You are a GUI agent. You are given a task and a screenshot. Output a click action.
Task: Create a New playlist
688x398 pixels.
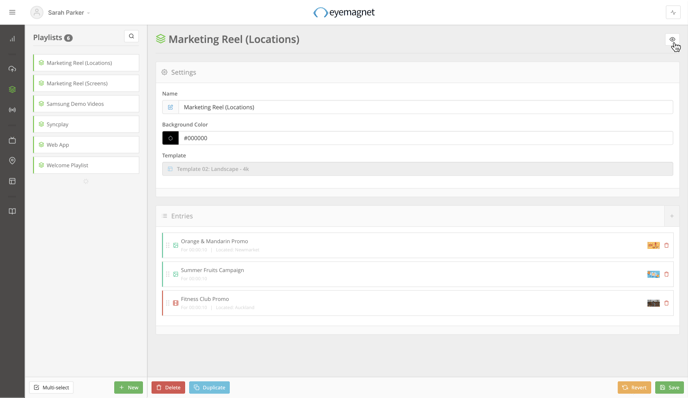pyautogui.click(x=129, y=387)
